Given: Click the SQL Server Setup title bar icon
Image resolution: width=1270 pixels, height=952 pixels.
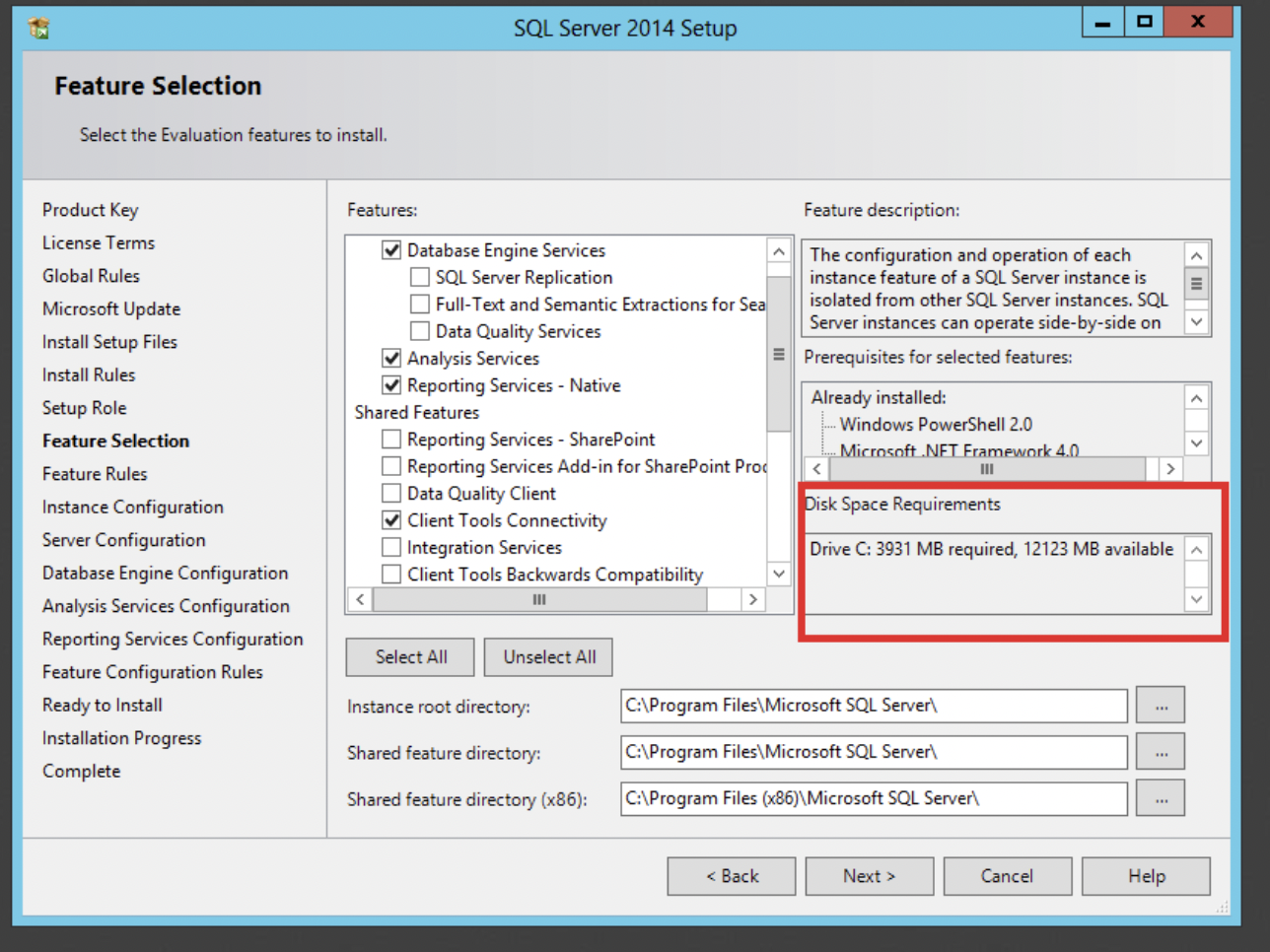Looking at the screenshot, I should [39, 28].
